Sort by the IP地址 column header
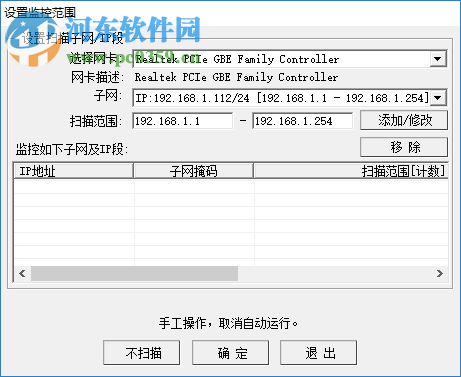The image size is (461, 377). [73, 171]
